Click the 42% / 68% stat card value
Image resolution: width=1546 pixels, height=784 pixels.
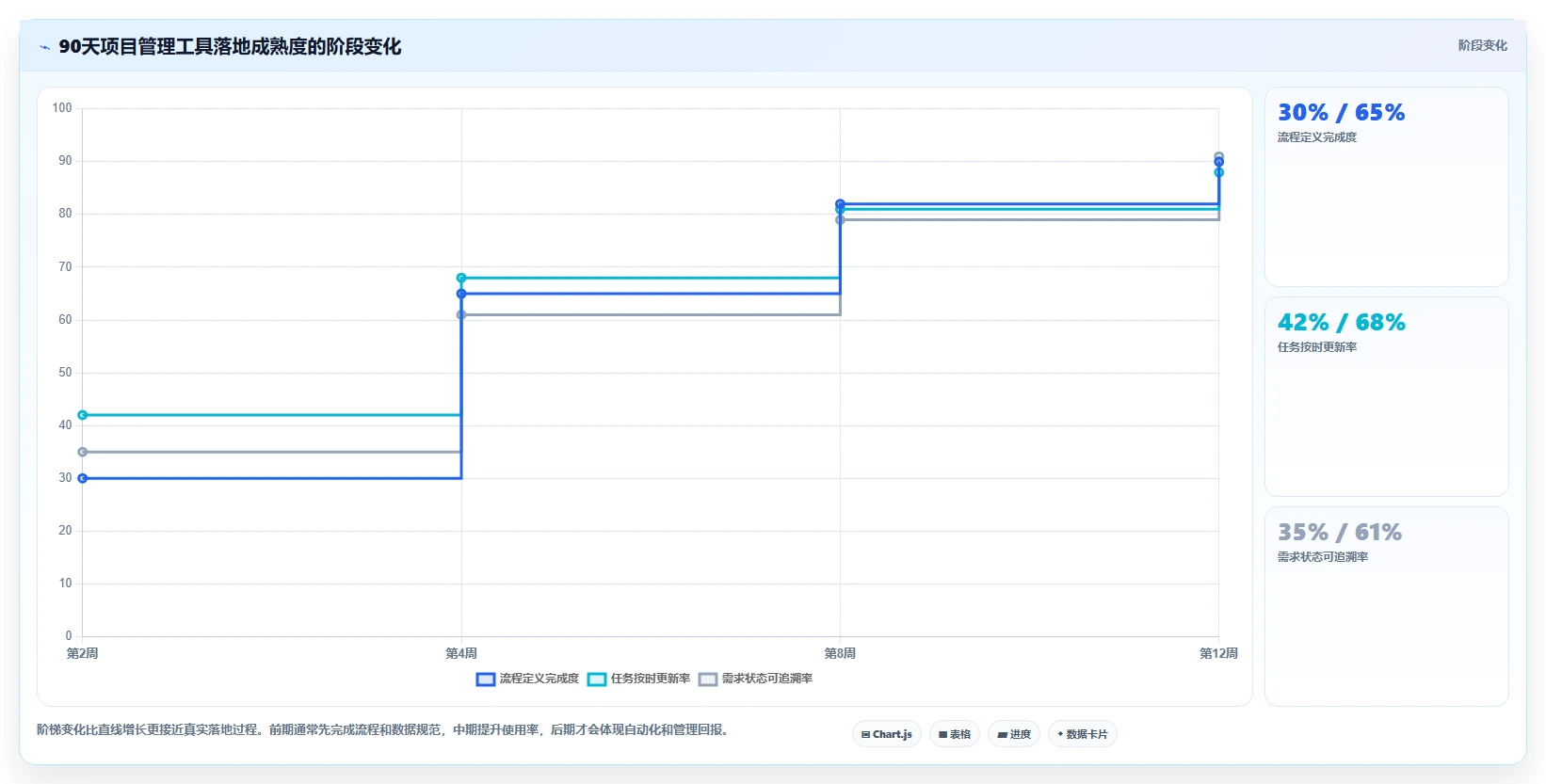point(1342,323)
